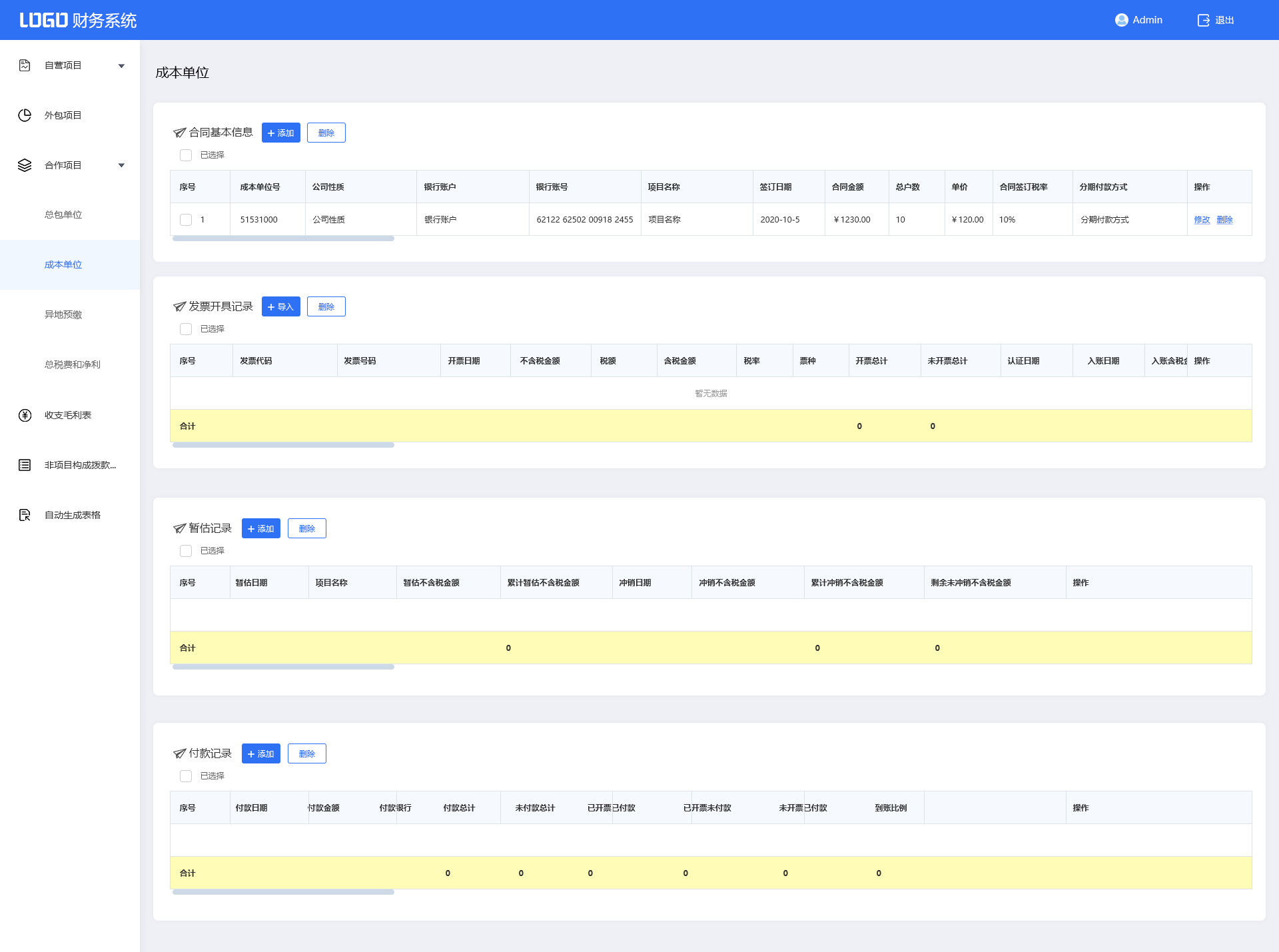This screenshot has width=1279, height=952.
Task: Go to 异地预缴 submenu item
Action: (x=63, y=314)
